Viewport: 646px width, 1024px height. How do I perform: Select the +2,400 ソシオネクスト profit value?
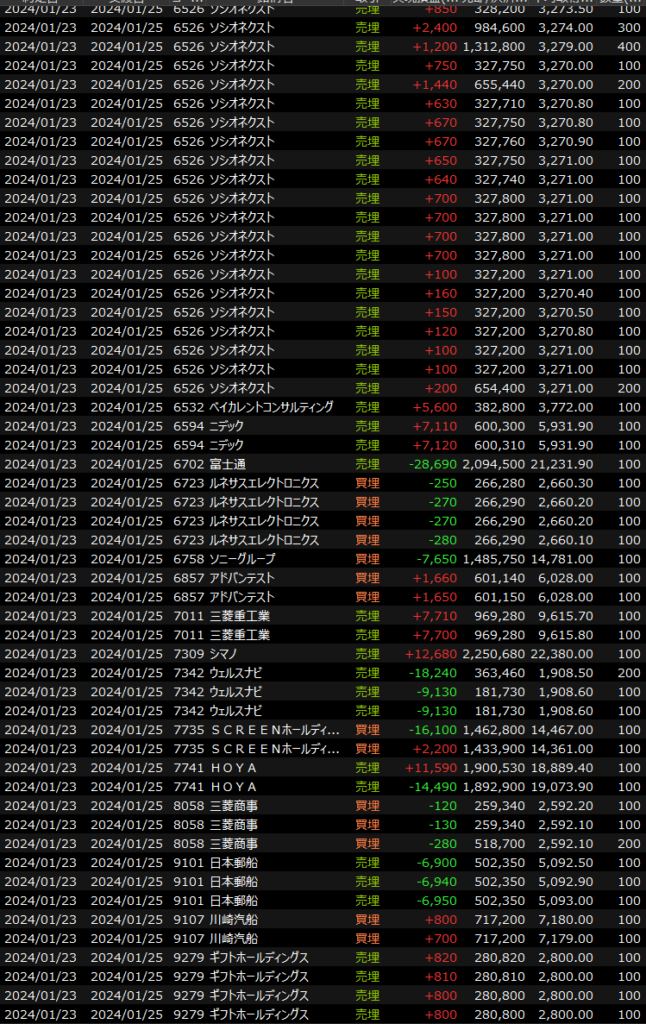434,27
